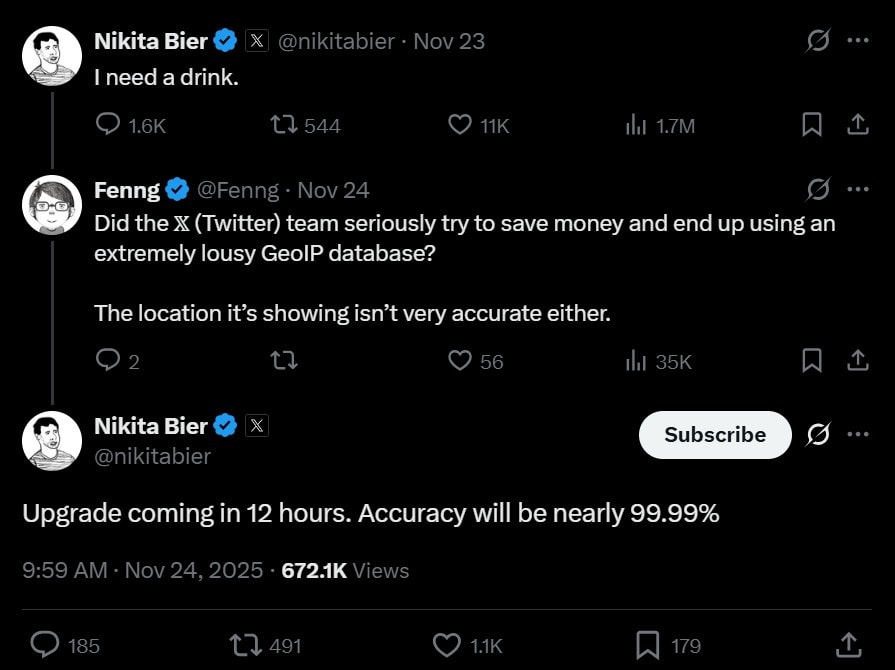Open more options on Nikita's first tweet

(x=858, y=40)
